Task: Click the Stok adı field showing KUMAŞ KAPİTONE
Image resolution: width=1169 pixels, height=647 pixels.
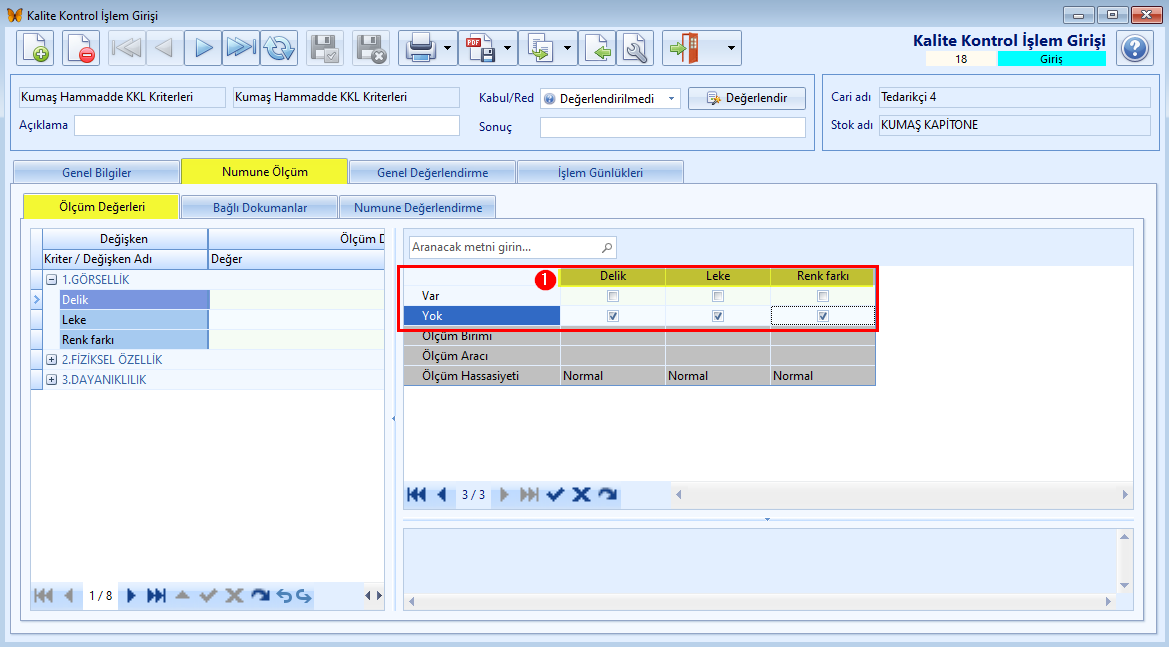Action: pos(1015,125)
